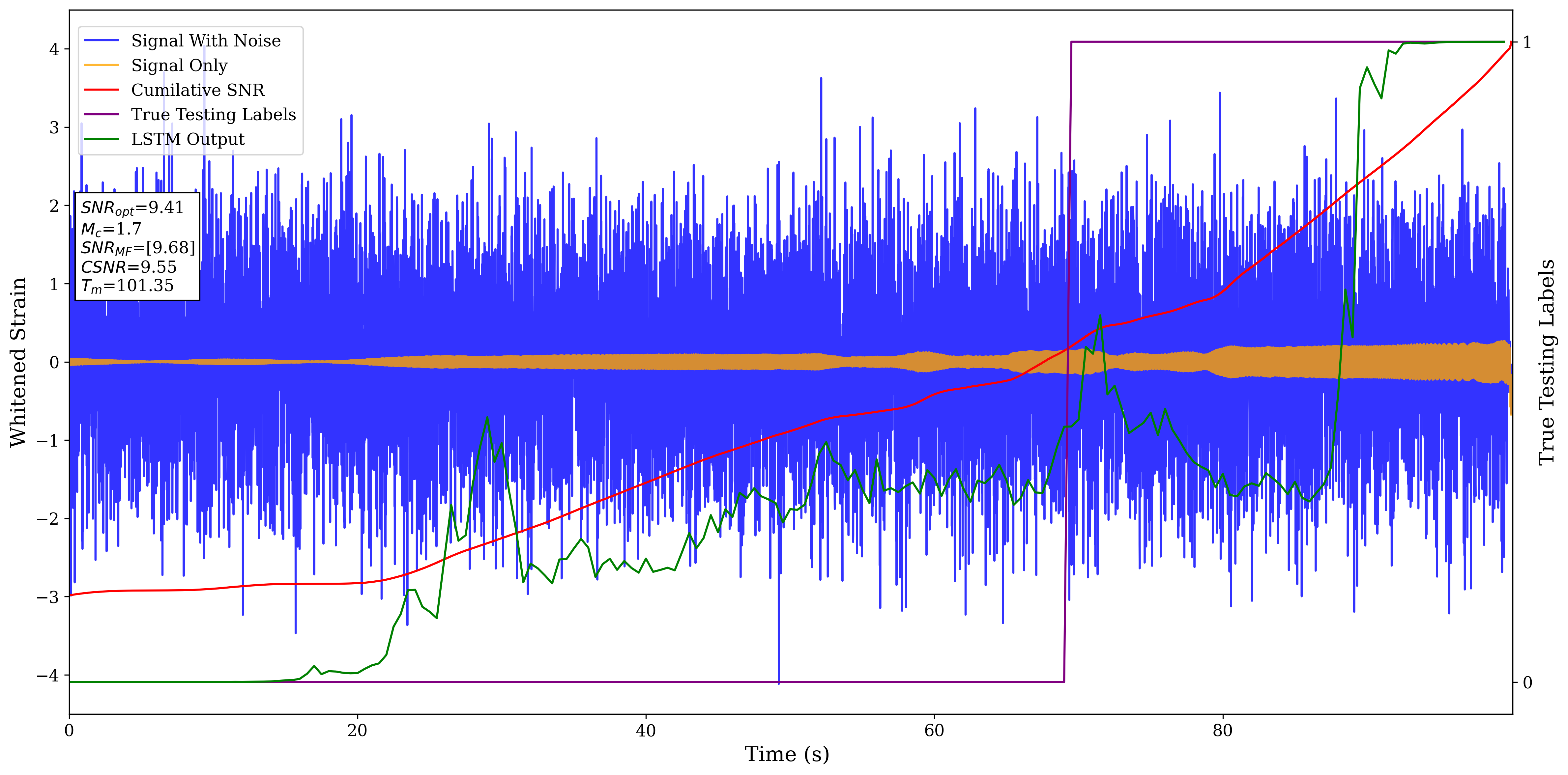Image resolution: width=1568 pixels, height=775 pixels.
Task: Click the orange Signal Only legend line
Action: tap(101, 65)
